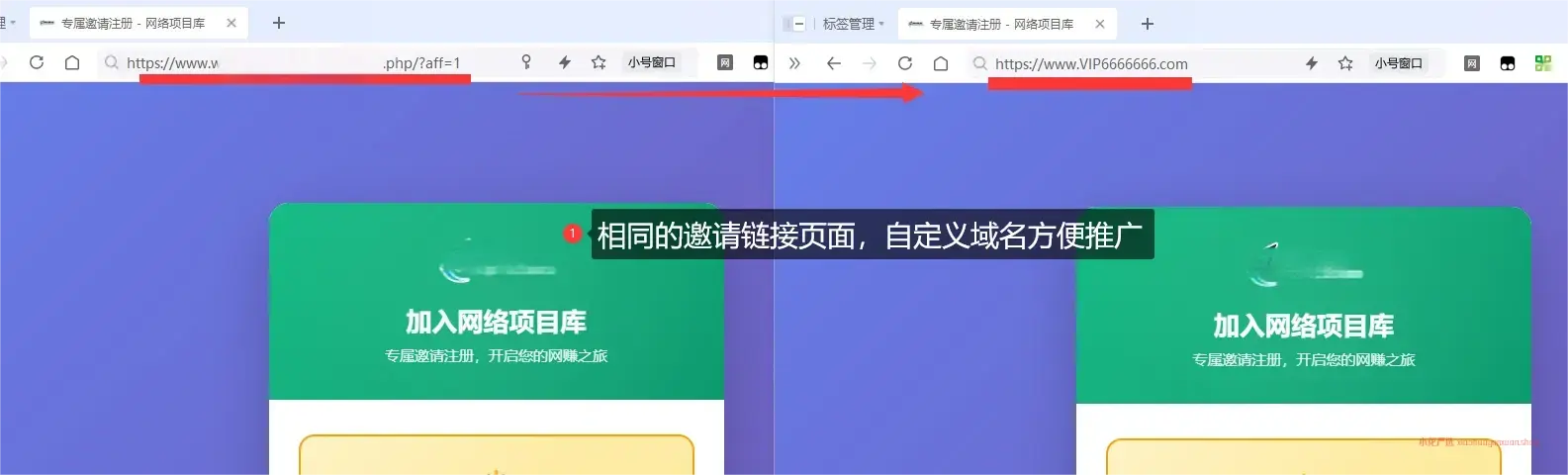This screenshot has height=475, width=1568.
Task: Expand the double-chevron toolbar overflow in right window
Action: [x=794, y=63]
